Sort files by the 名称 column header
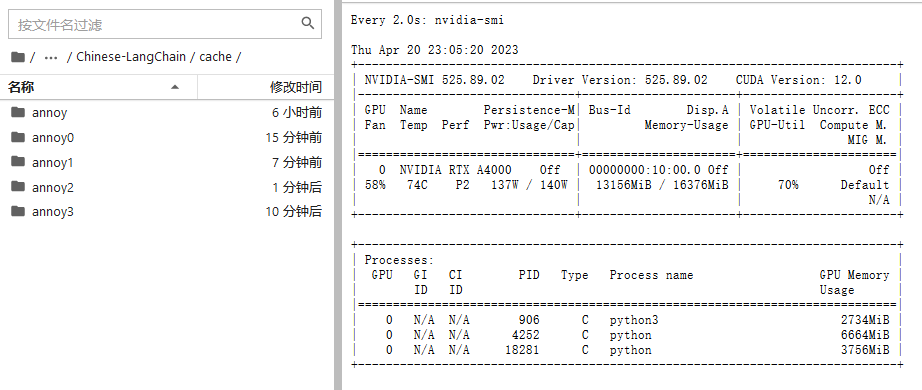The width and height of the screenshot is (922, 390). point(21,87)
